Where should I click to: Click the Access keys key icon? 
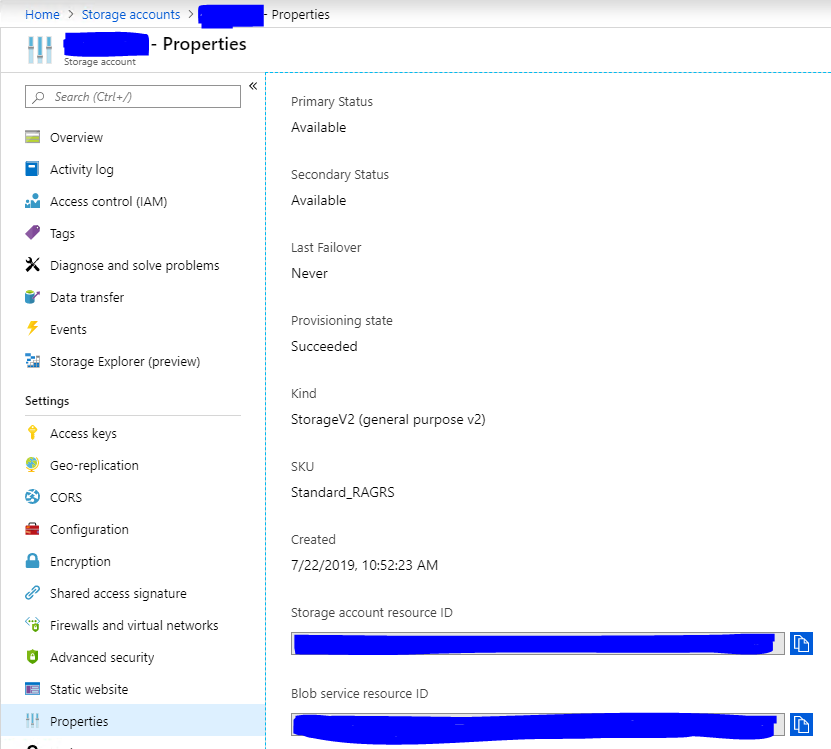click(32, 433)
